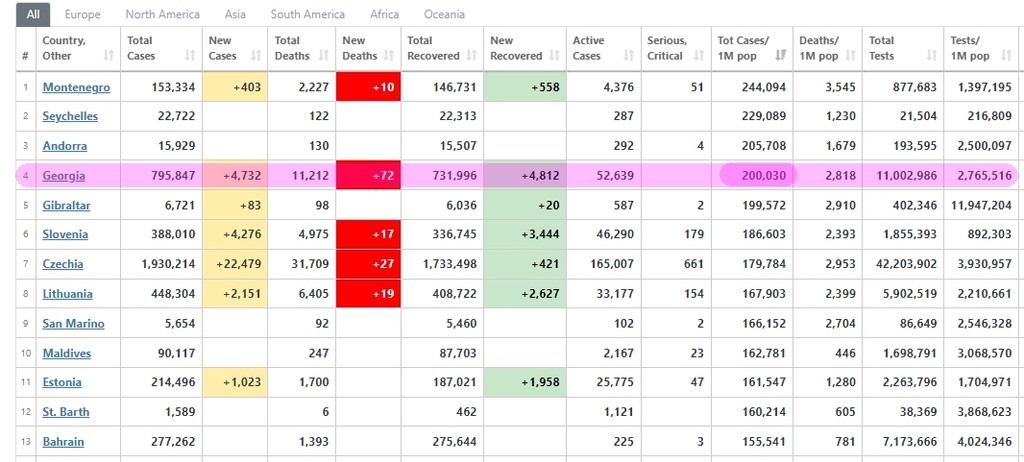Open the Montenegro country link
The image size is (1024, 462).
click(x=76, y=87)
